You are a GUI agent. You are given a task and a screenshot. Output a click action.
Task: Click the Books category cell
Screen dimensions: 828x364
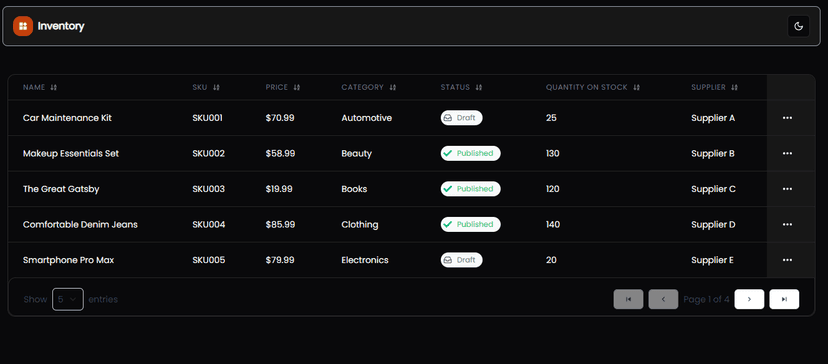tap(354, 189)
